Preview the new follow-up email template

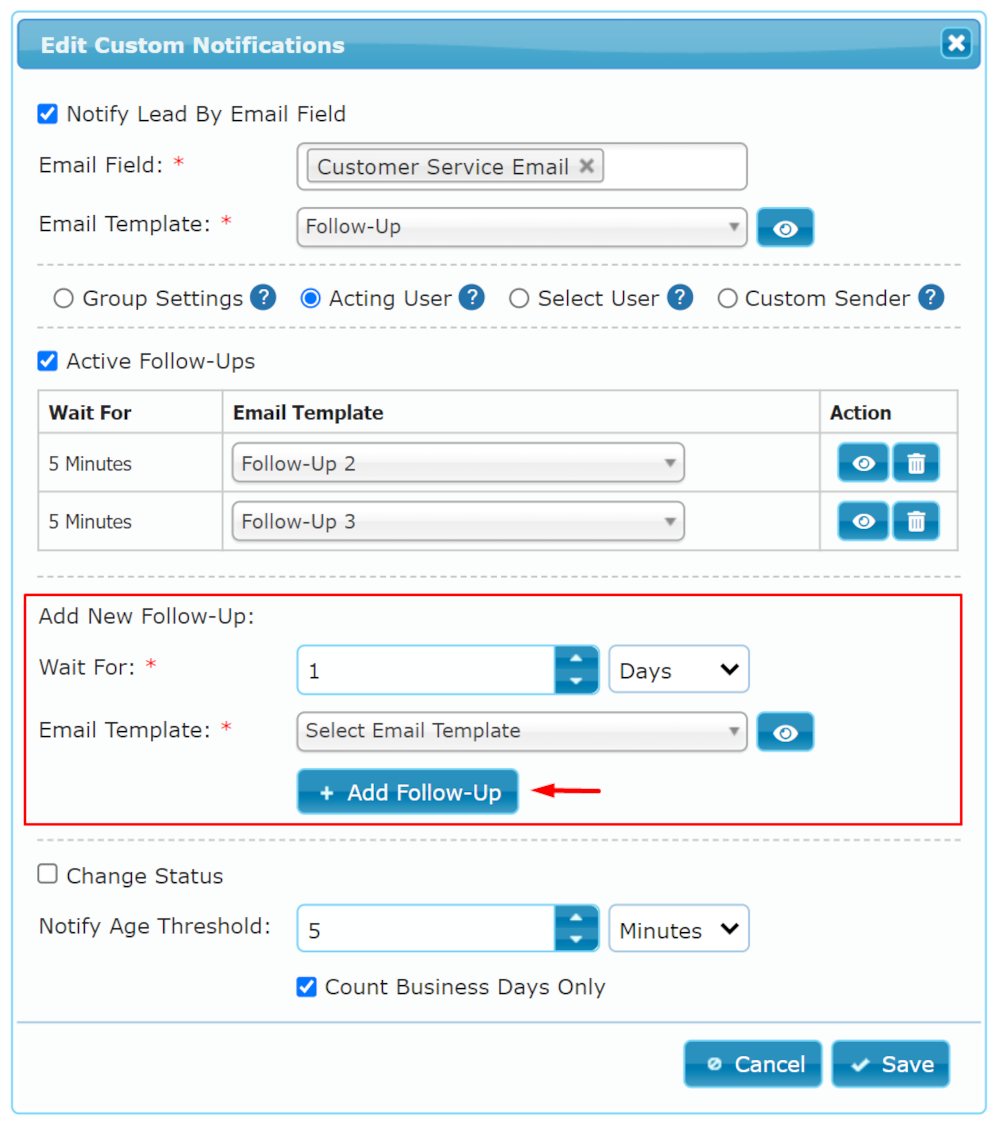[785, 732]
